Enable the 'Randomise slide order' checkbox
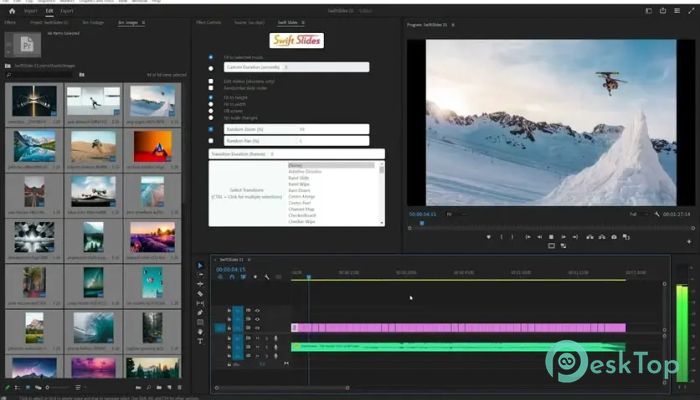The width and height of the screenshot is (700, 400). coord(211,88)
